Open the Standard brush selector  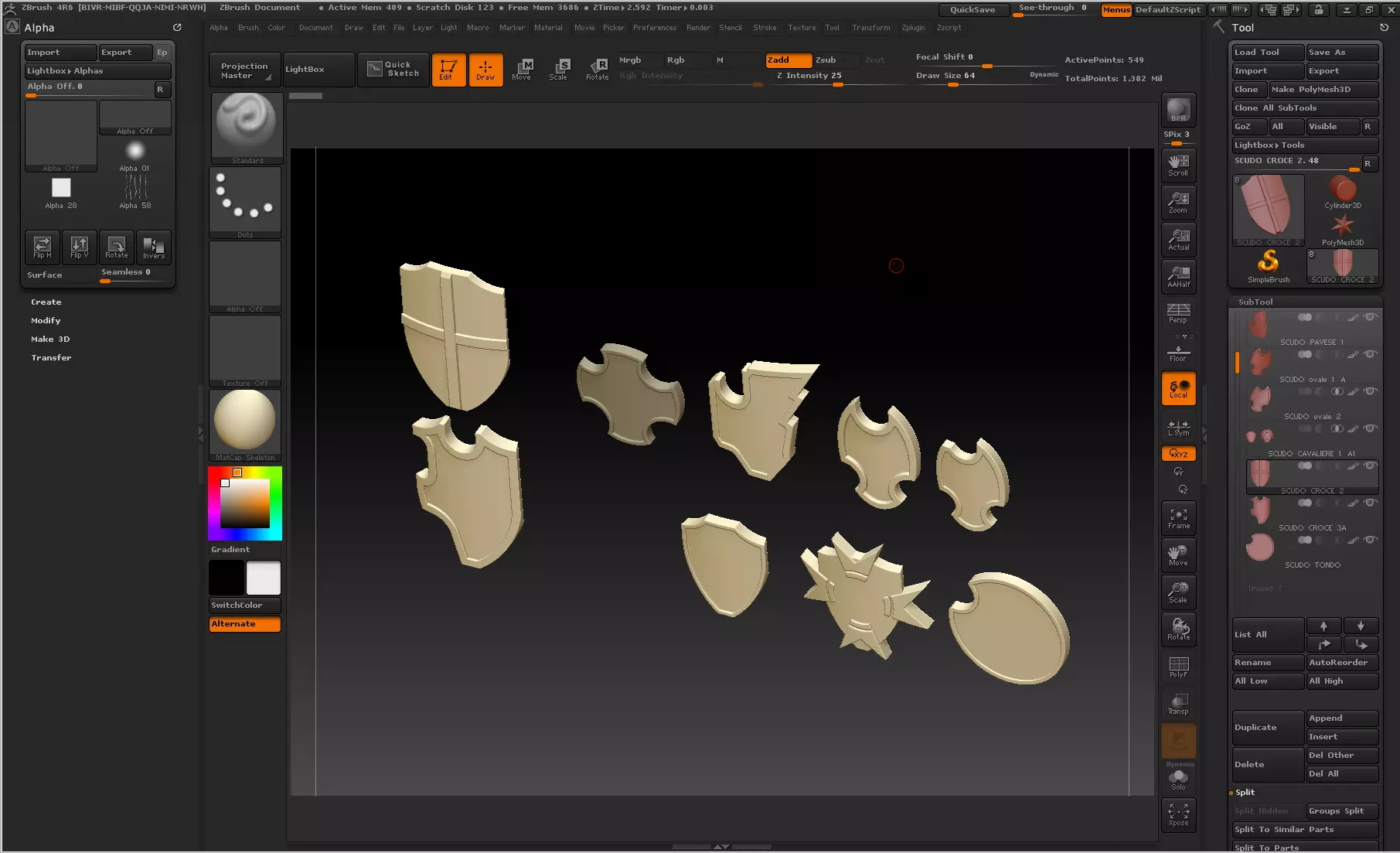coord(246,128)
